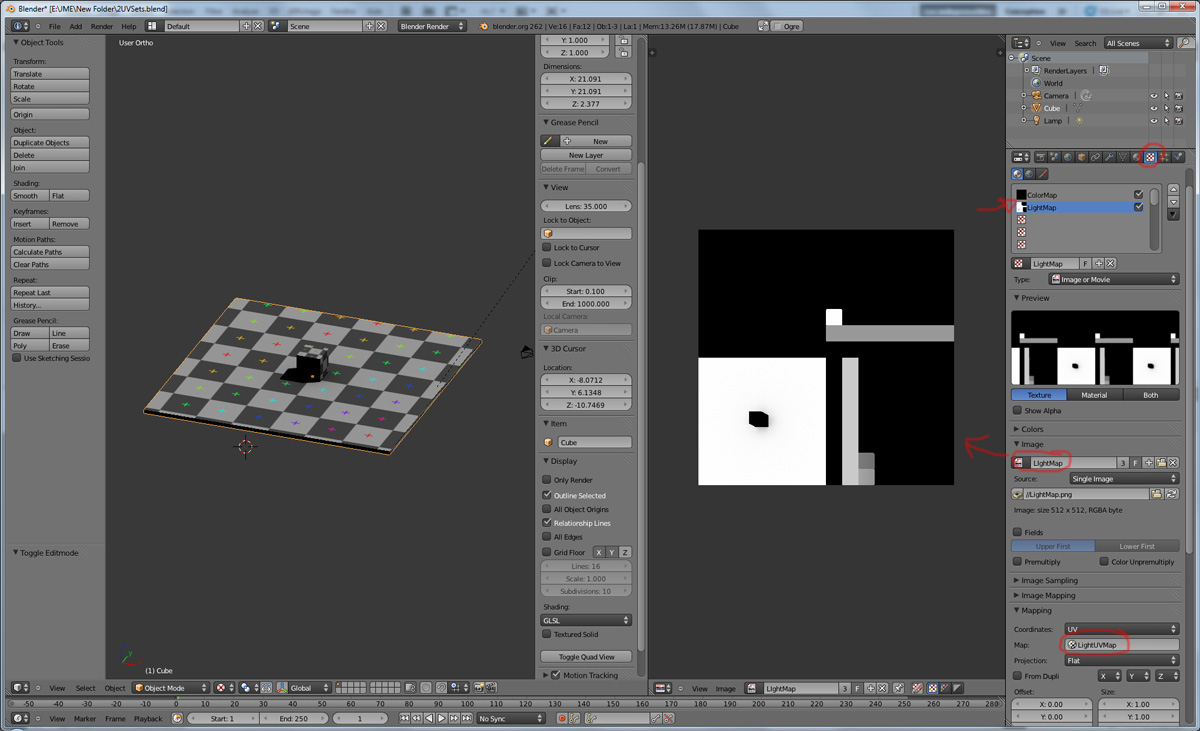Open the Object Mode dropdown
1200x731 pixels.
click(174, 688)
